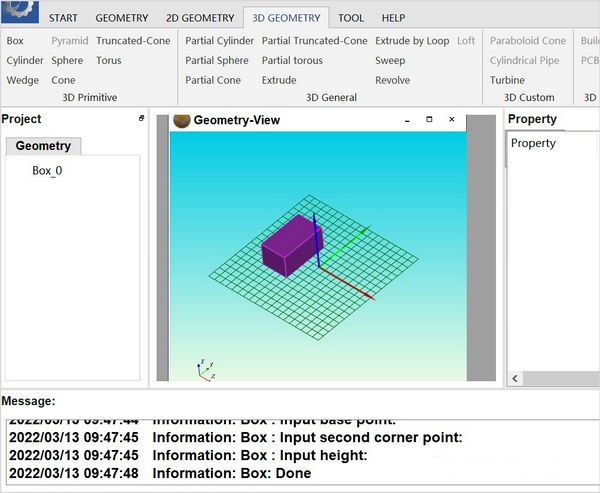Click Paraboloid Cone custom shape
Image resolution: width=600 pixels, height=493 pixels.
click(x=528, y=41)
